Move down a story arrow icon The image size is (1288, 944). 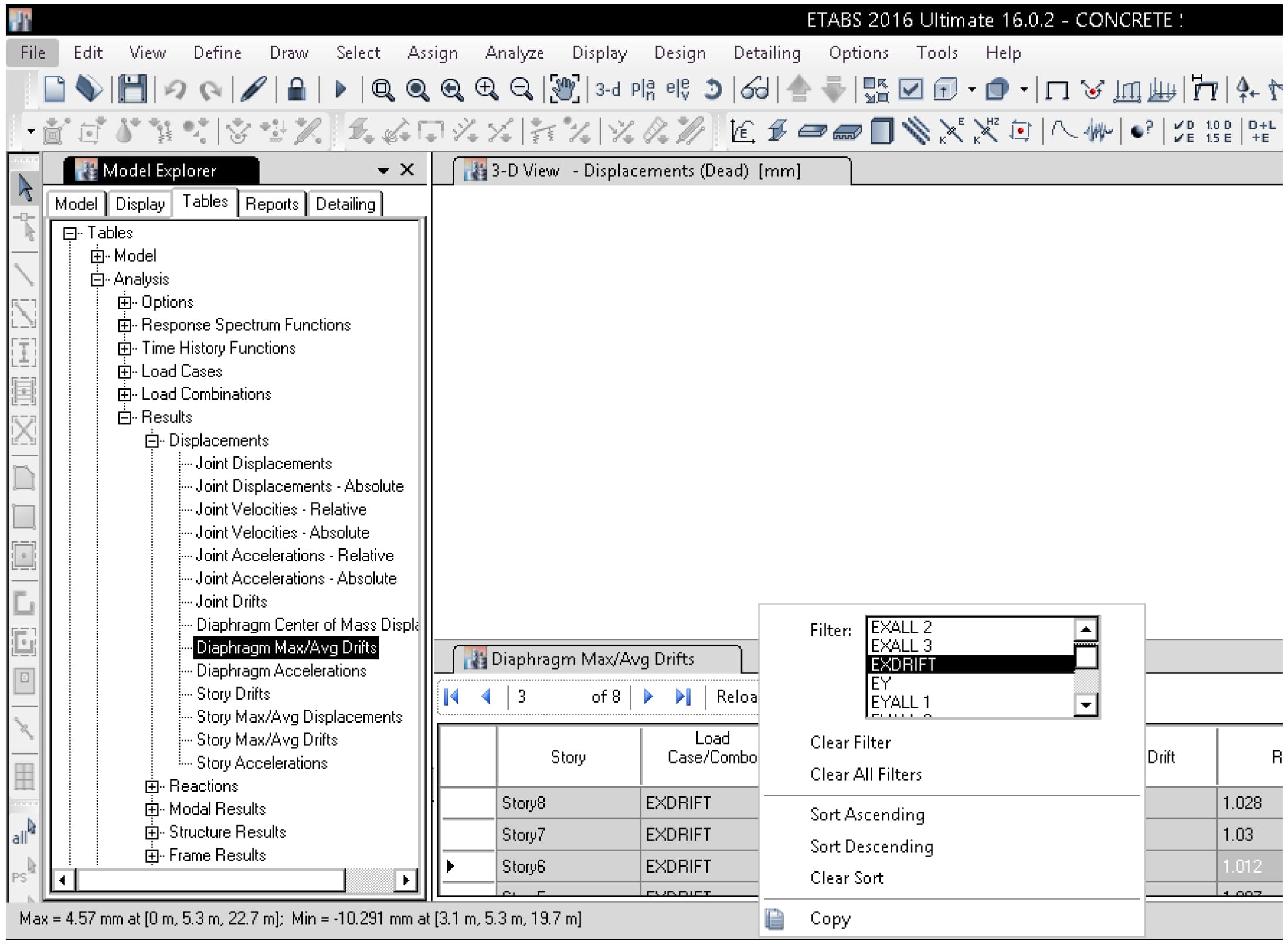click(834, 90)
